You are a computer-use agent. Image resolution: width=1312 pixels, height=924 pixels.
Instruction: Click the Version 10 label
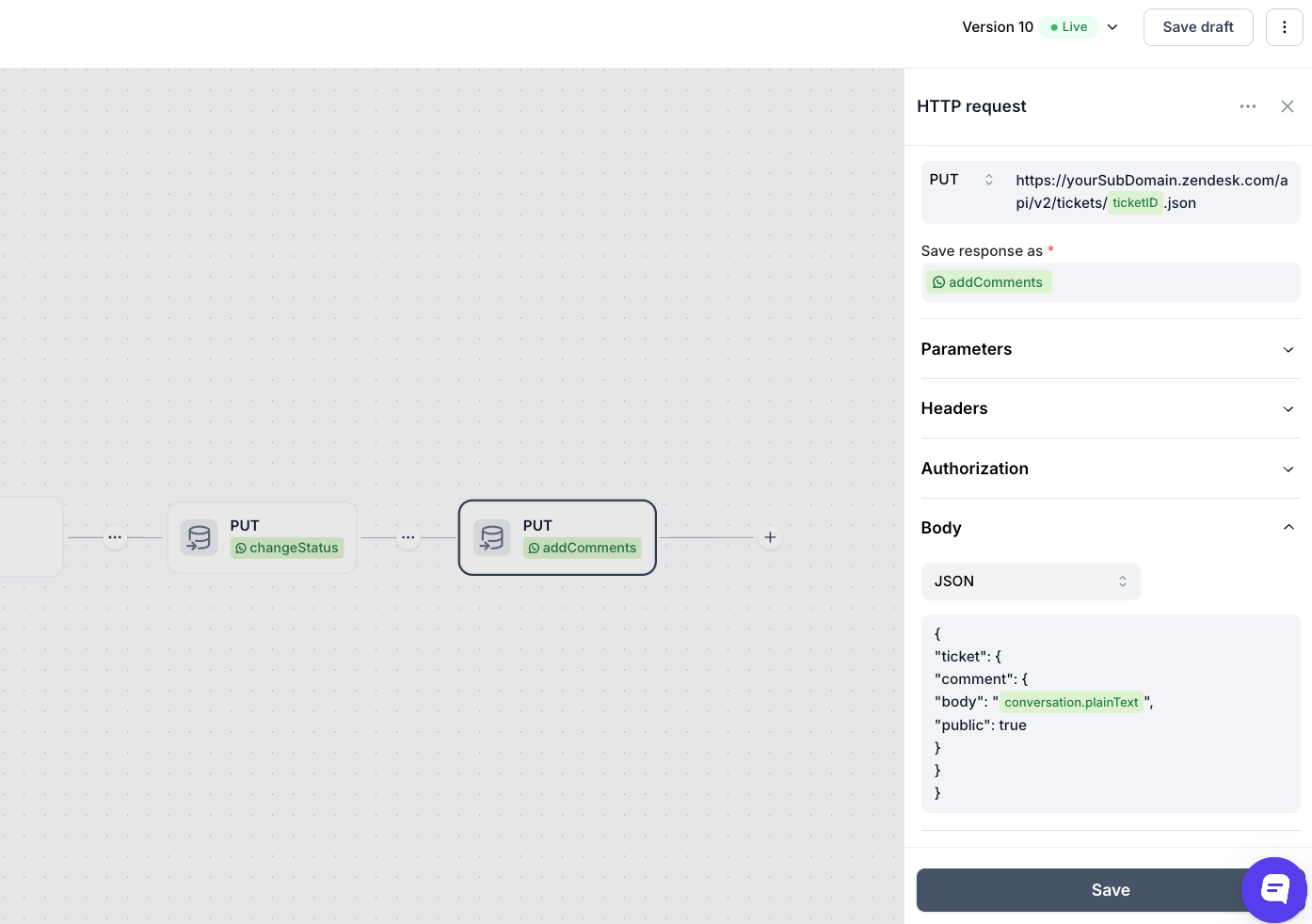click(998, 27)
